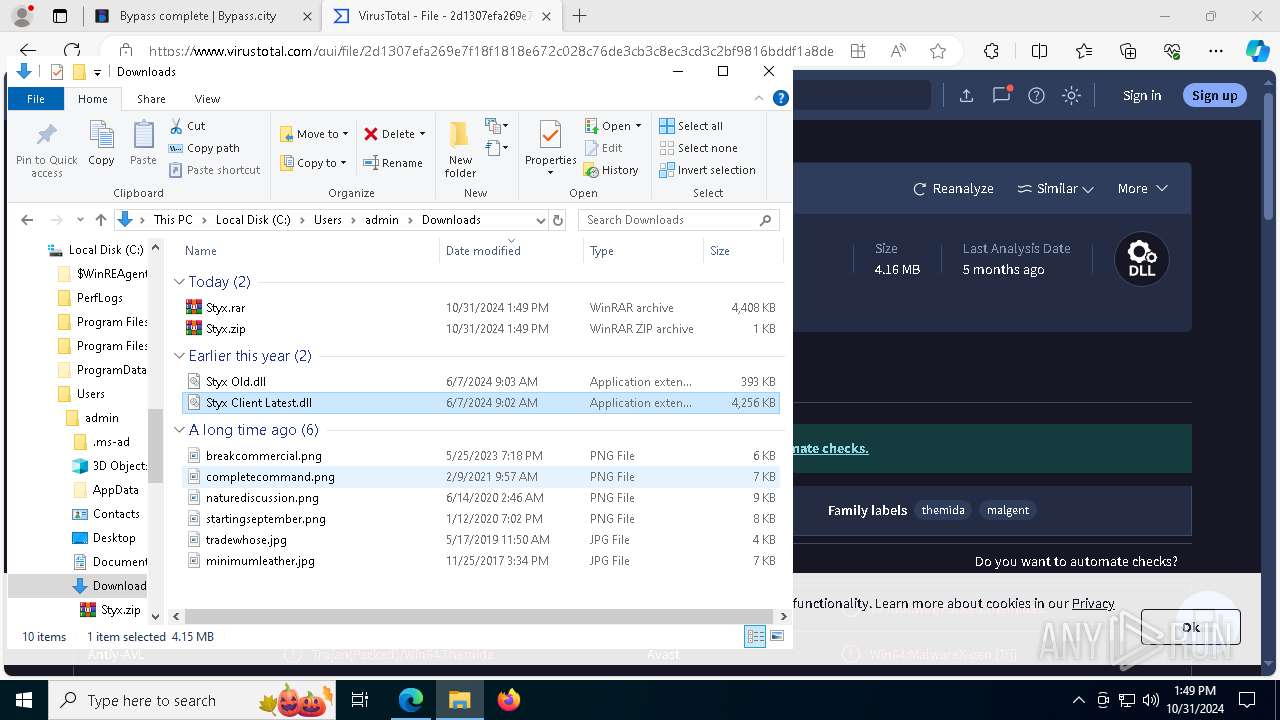Screen dimensions: 1280x720
Task: Click History in Open group
Action: [x=611, y=170]
